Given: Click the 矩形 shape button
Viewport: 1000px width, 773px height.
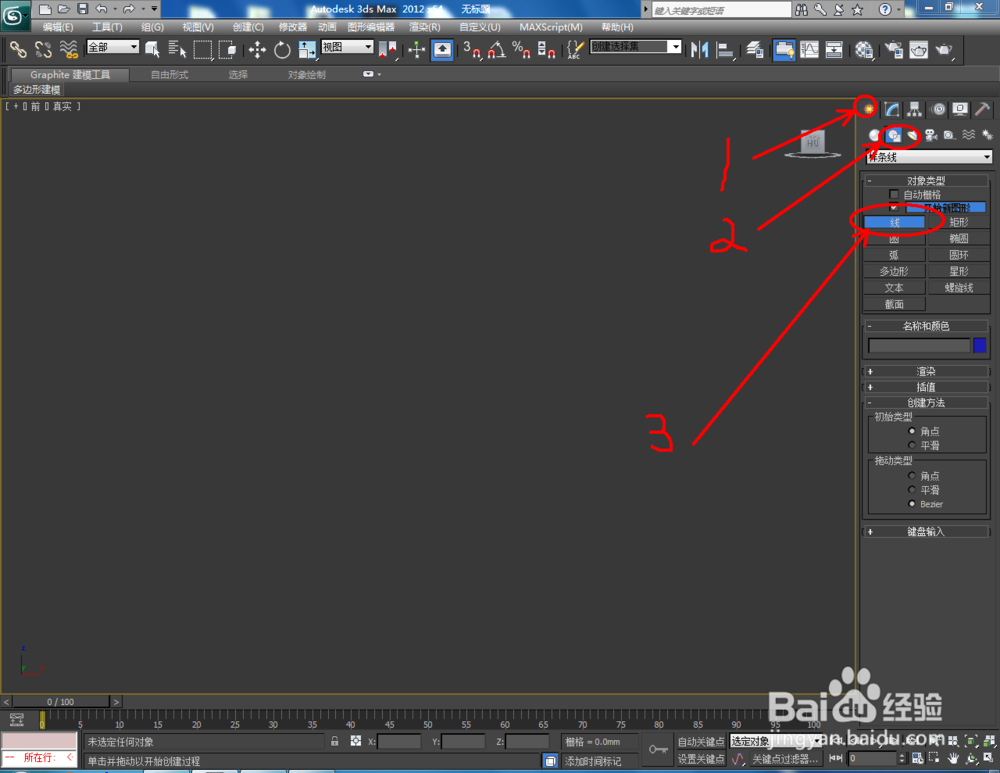Looking at the screenshot, I should point(959,222).
